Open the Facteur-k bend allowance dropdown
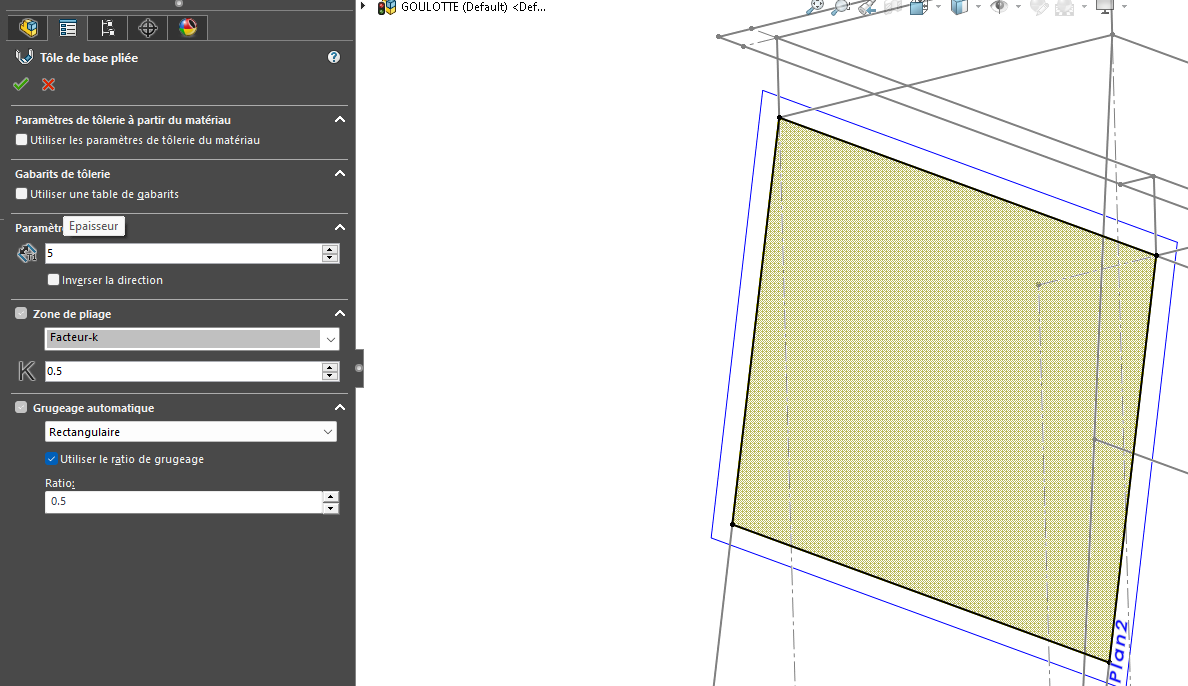This screenshot has height=686, width=1188. 330,340
